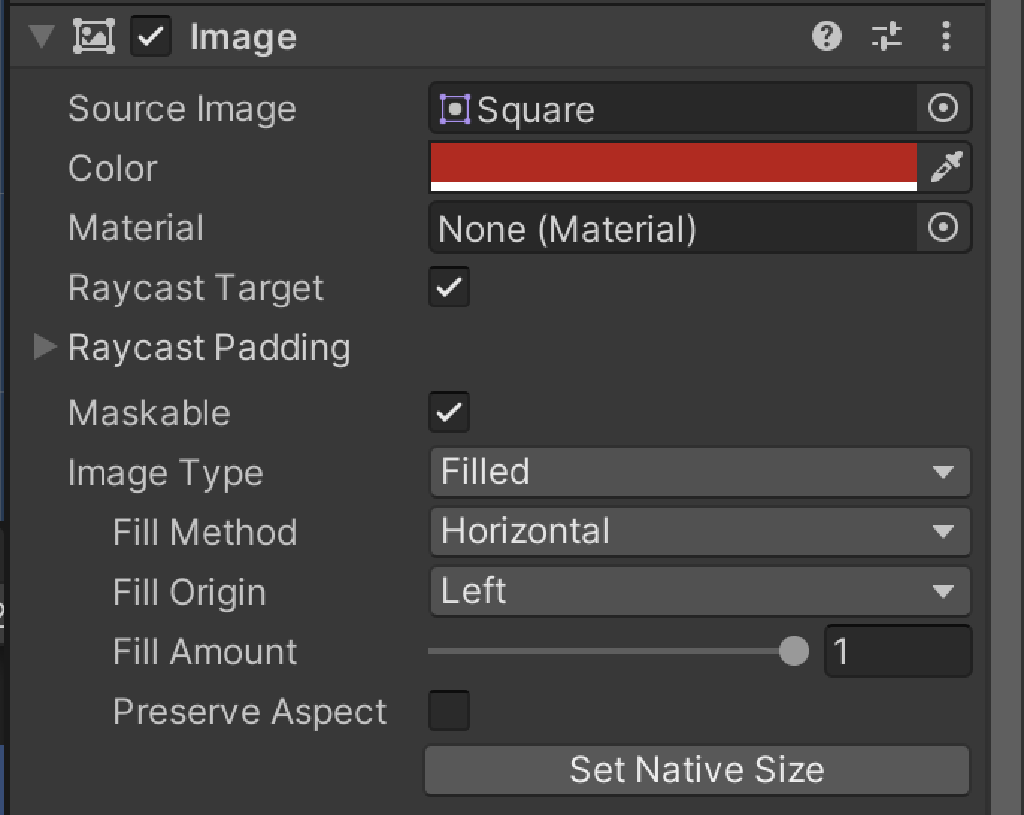Open the Image component presets icon

tap(886, 38)
